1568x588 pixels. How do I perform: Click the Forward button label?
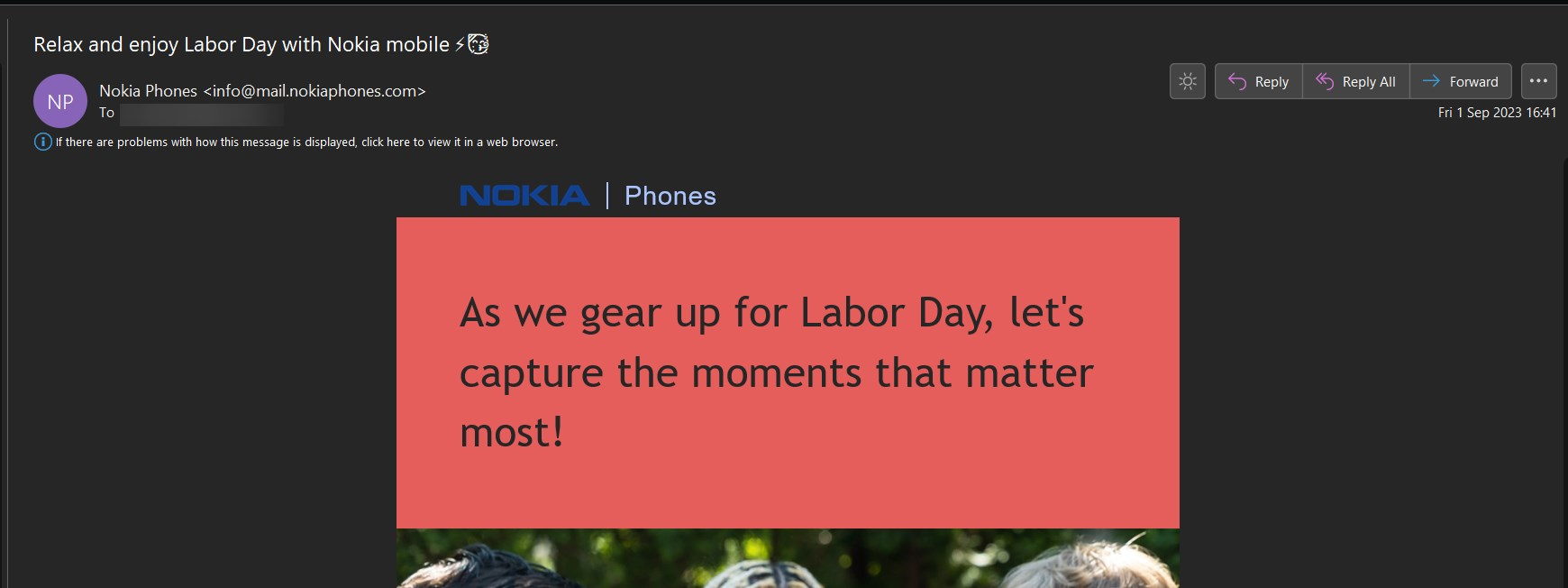click(x=1473, y=82)
